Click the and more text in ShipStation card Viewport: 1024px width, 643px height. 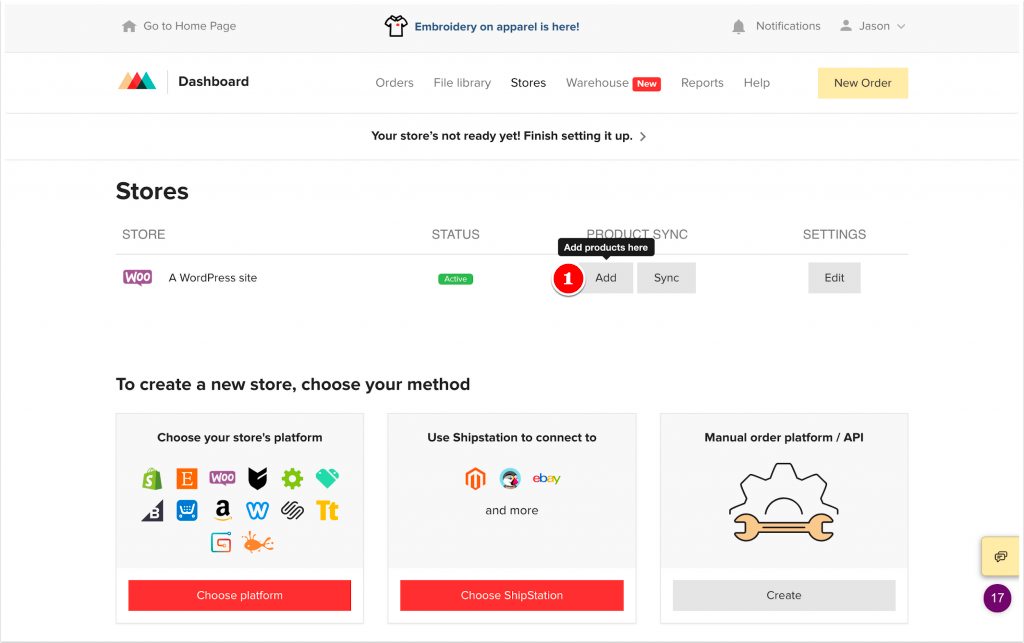511,510
